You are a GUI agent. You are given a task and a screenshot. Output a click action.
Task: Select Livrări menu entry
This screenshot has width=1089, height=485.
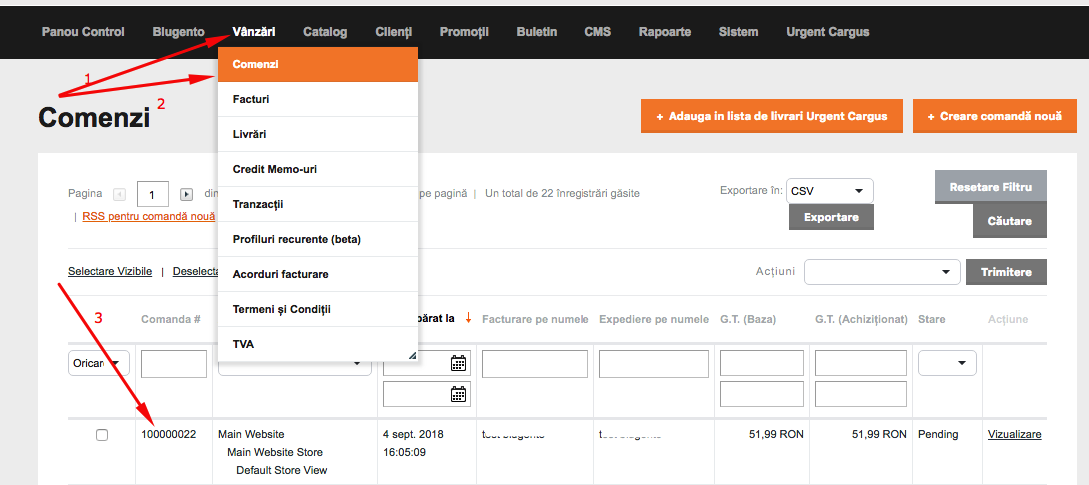[x=318, y=134]
